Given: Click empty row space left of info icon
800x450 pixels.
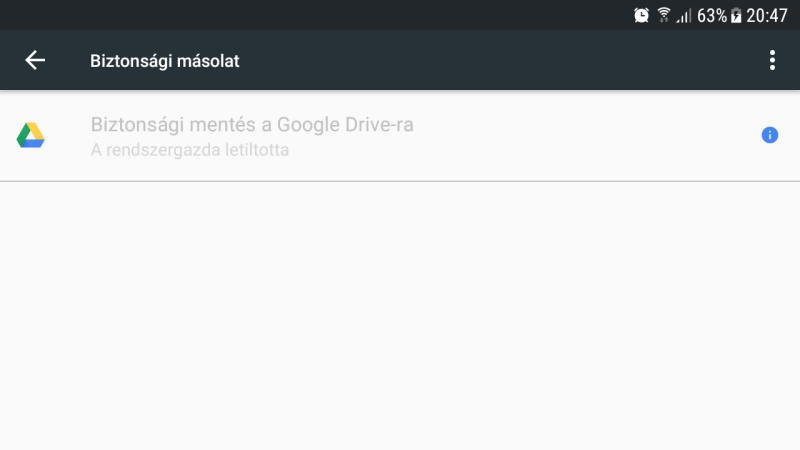Looking at the screenshot, I should 600,135.
